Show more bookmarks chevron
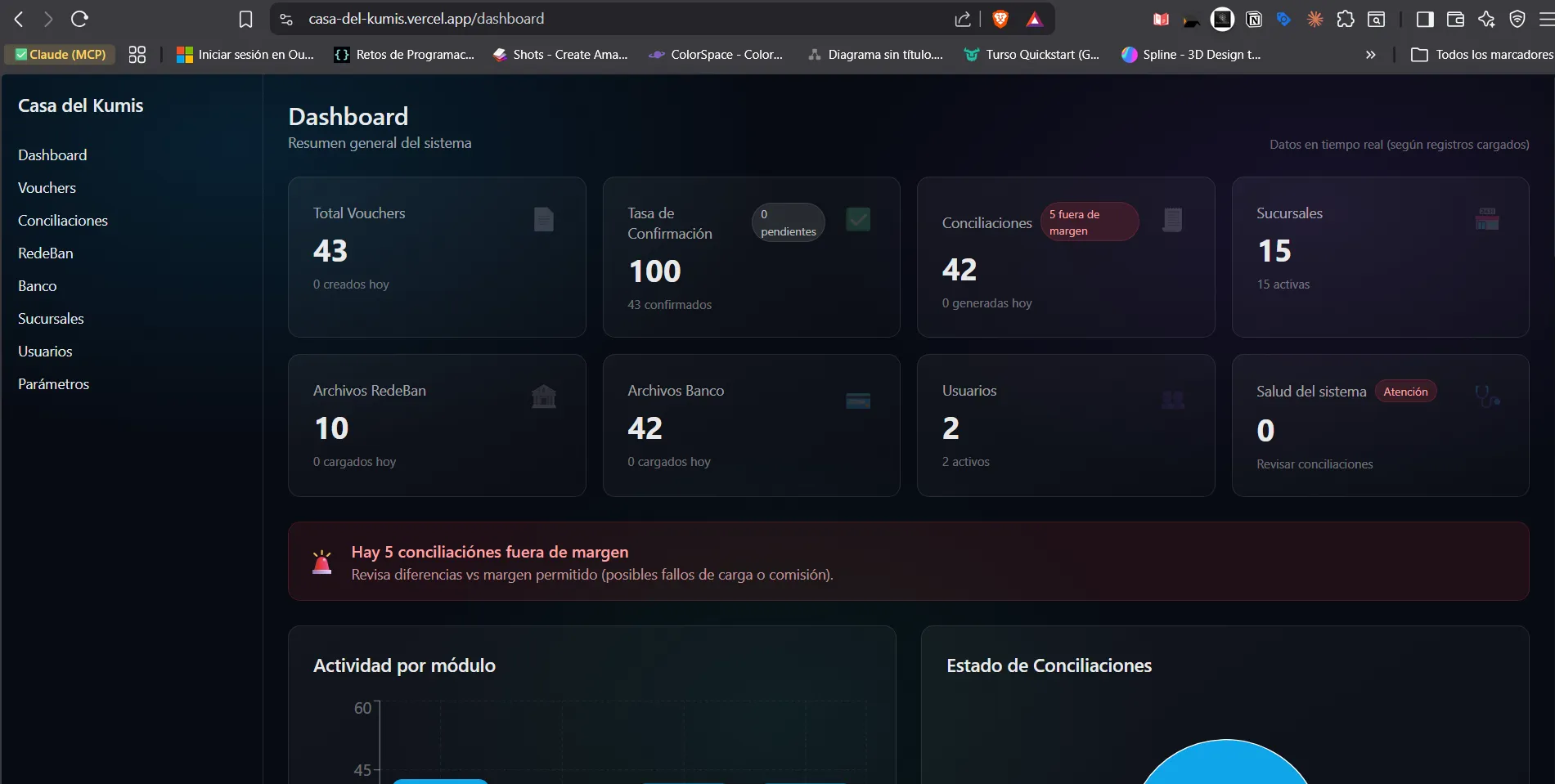The width and height of the screenshot is (1555, 784). pyautogui.click(x=1371, y=55)
